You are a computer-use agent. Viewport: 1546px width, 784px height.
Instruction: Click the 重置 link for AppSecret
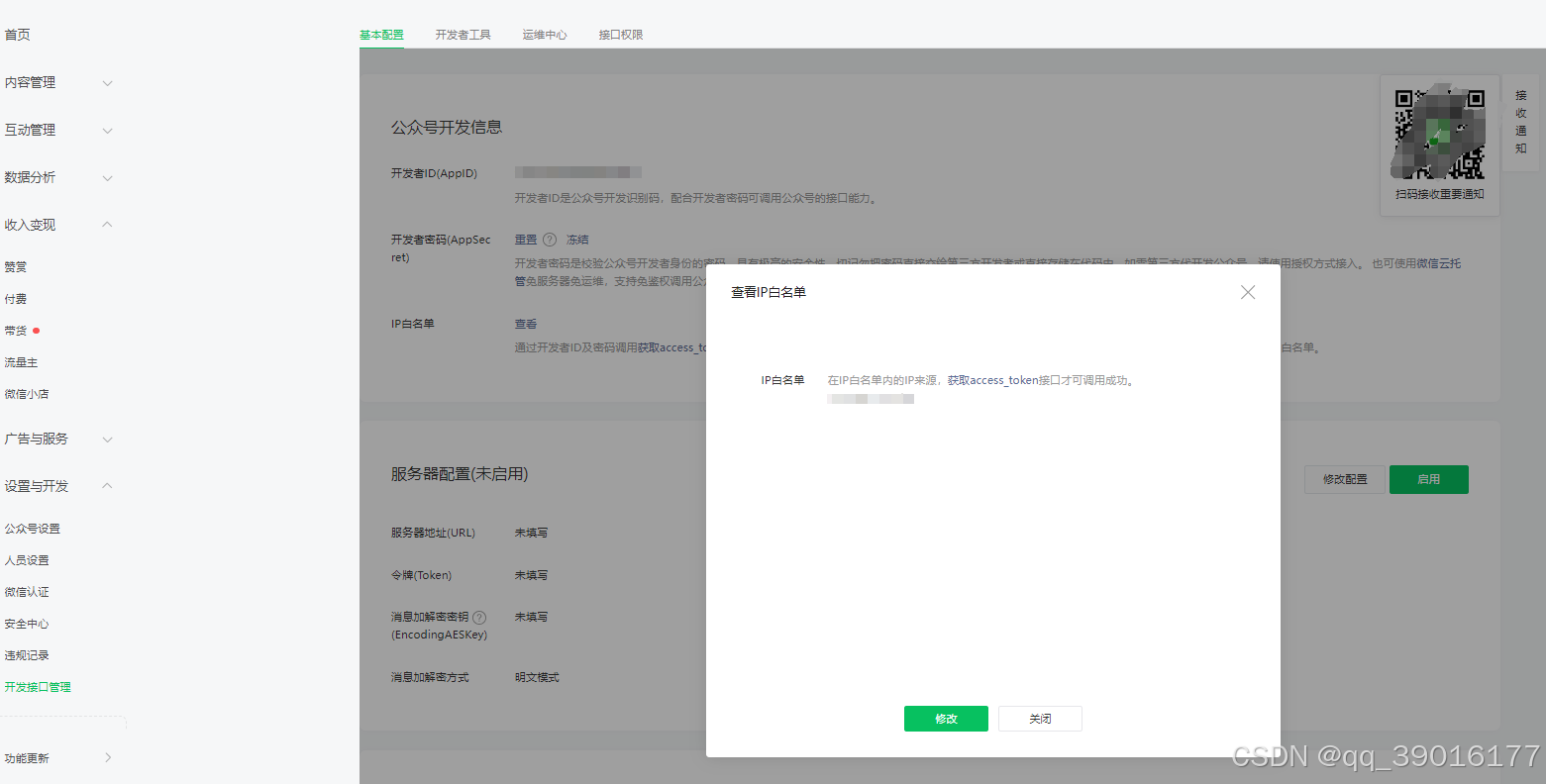tap(526, 240)
